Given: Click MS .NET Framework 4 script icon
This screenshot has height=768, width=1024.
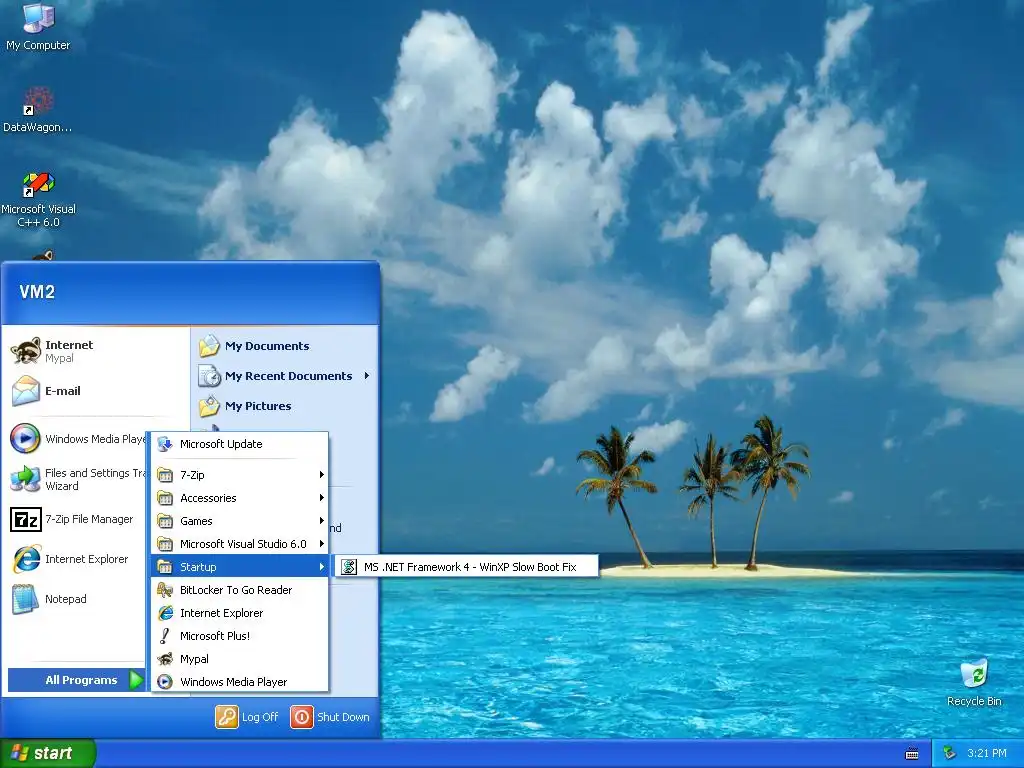Looking at the screenshot, I should tap(349, 567).
